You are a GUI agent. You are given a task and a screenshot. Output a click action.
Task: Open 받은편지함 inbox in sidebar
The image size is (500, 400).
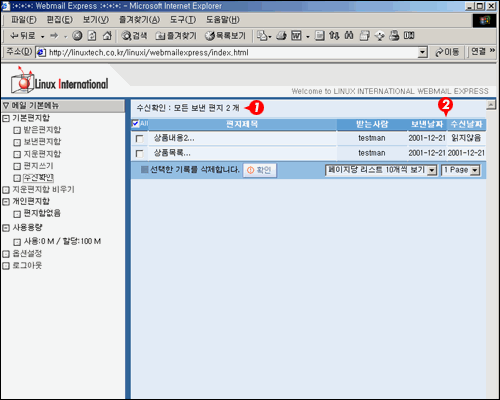point(42,130)
